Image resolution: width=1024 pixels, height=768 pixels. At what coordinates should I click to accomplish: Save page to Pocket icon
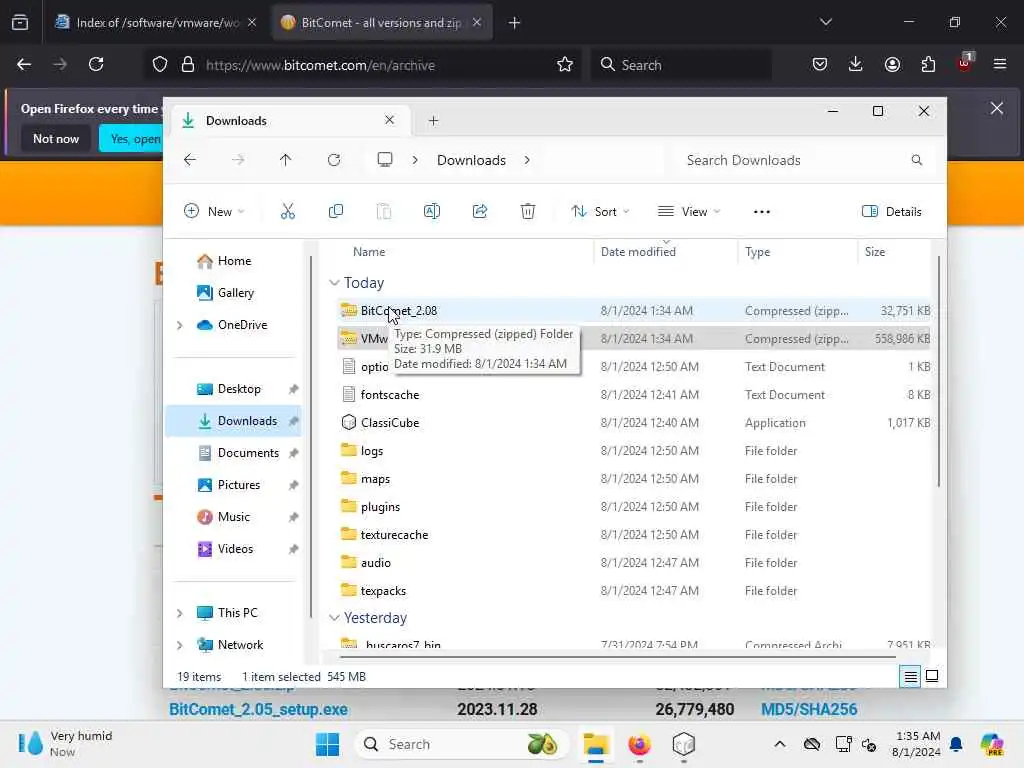820,64
